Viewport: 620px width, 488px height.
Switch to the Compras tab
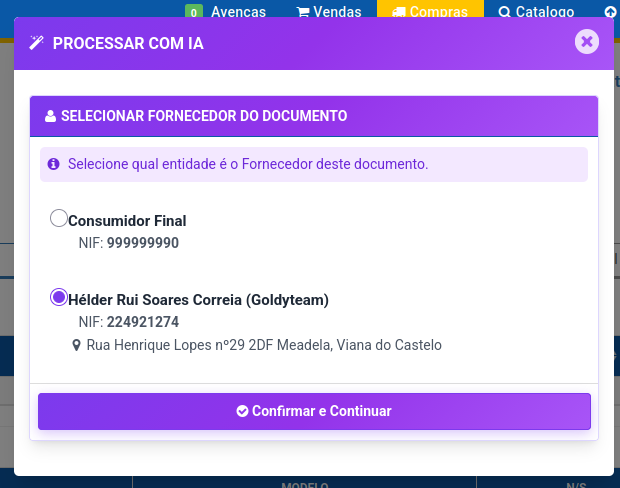click(430, 9)
